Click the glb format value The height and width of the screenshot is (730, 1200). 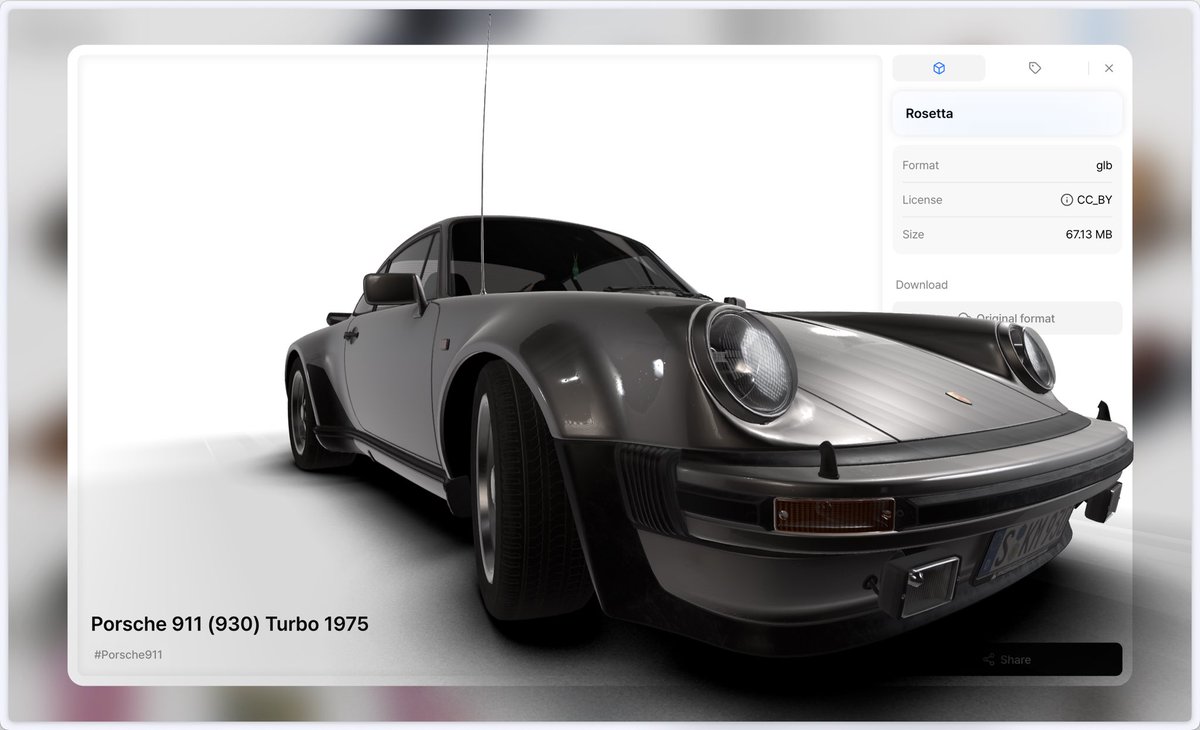pyautogui.click(x=1104, y=165)
